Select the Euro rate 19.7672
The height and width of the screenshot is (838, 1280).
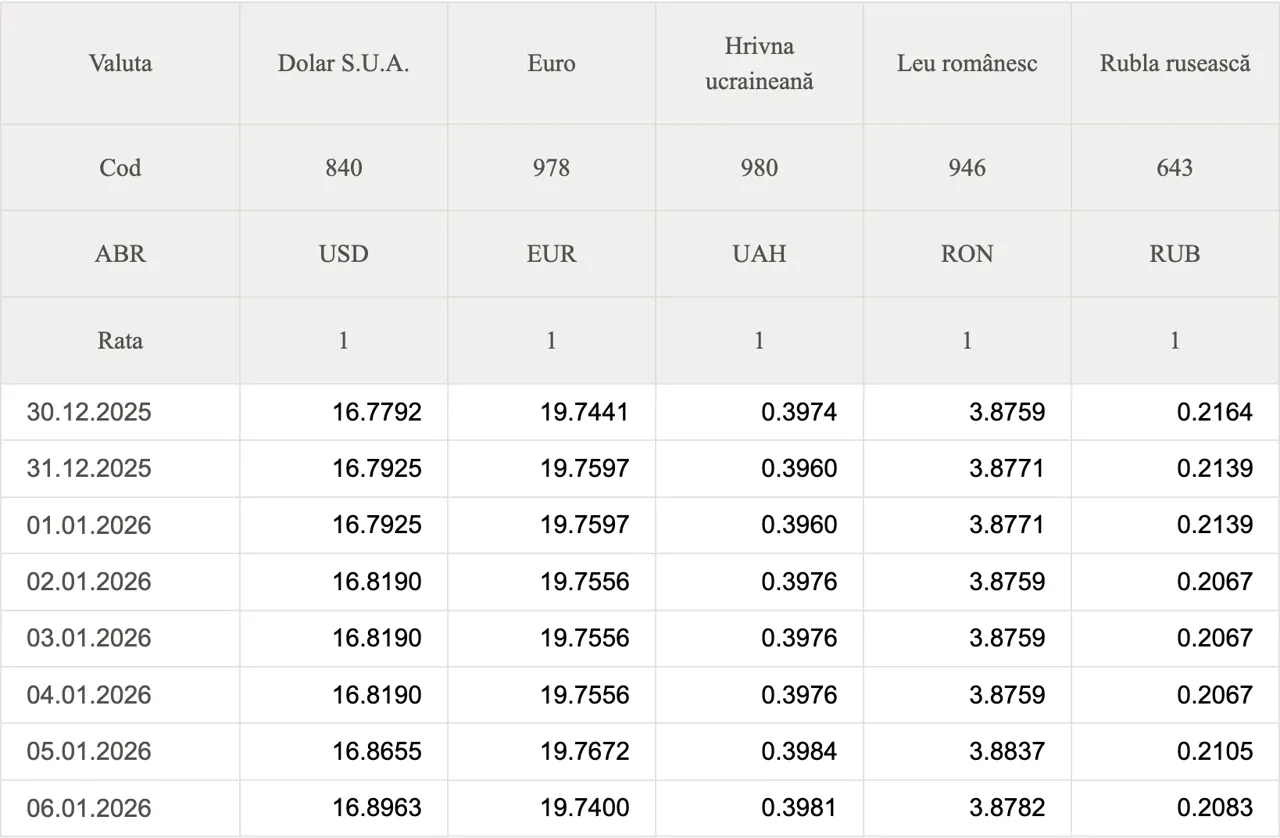(585, 751)
